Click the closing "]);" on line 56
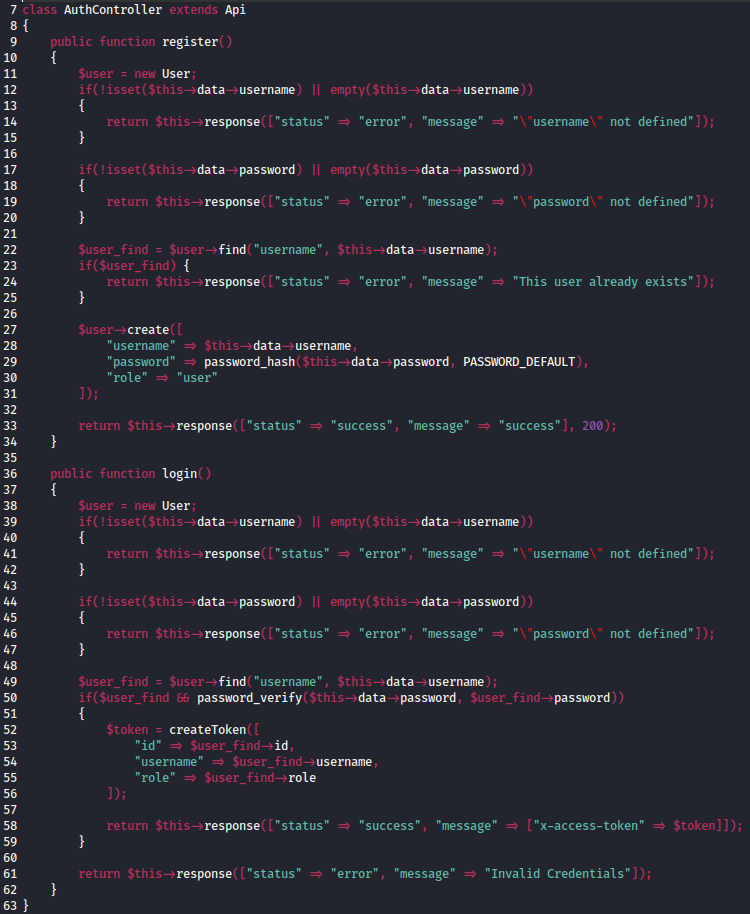The width and height of the screenshot is (750, 914). point(117,794)
